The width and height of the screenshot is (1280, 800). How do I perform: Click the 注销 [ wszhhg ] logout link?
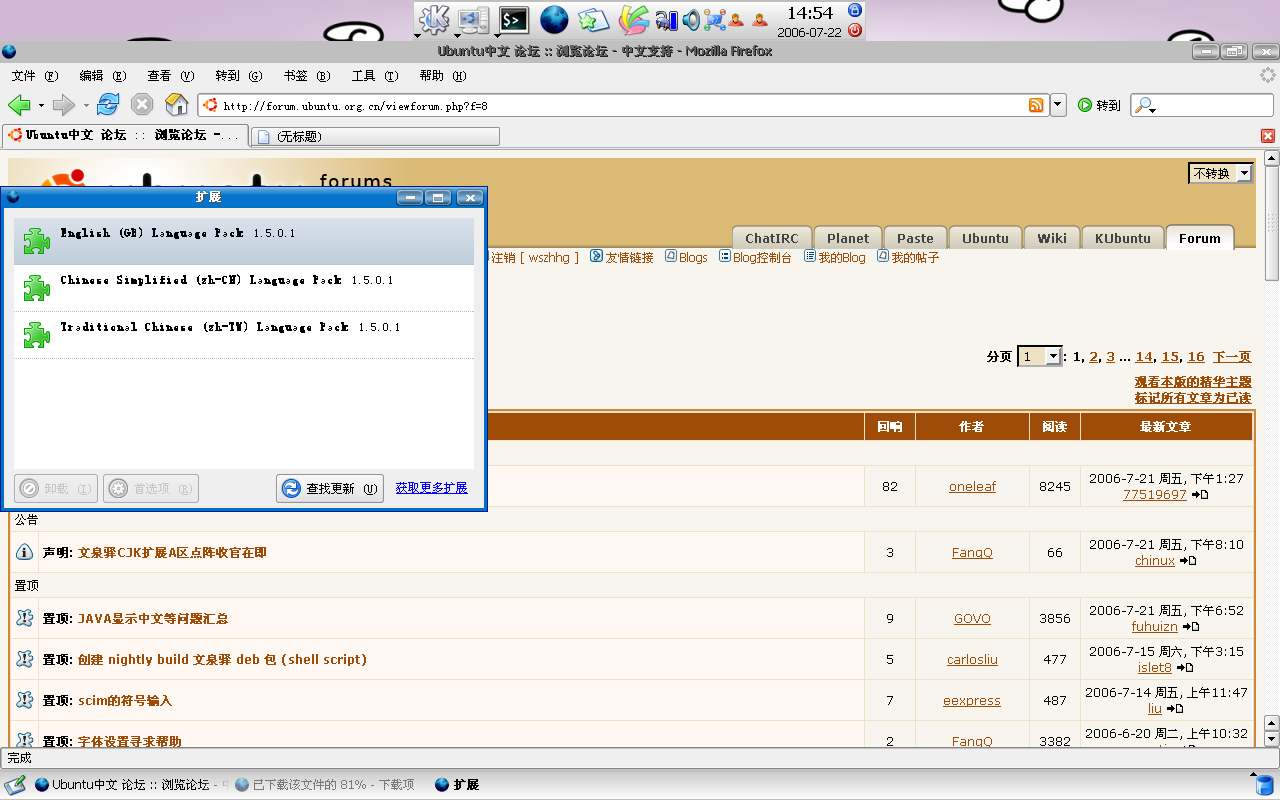coord(535,257)
